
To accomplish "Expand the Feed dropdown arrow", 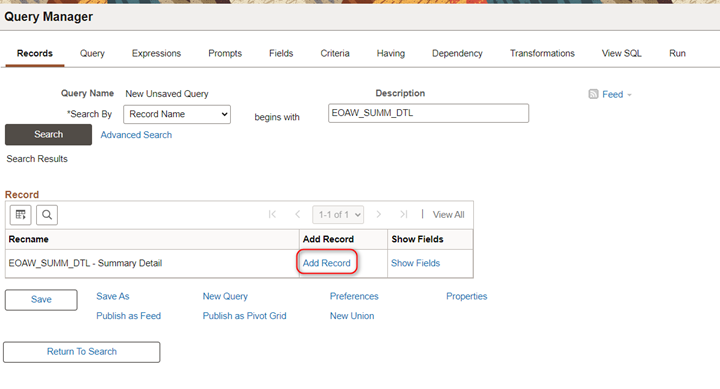I will (630, 95).
